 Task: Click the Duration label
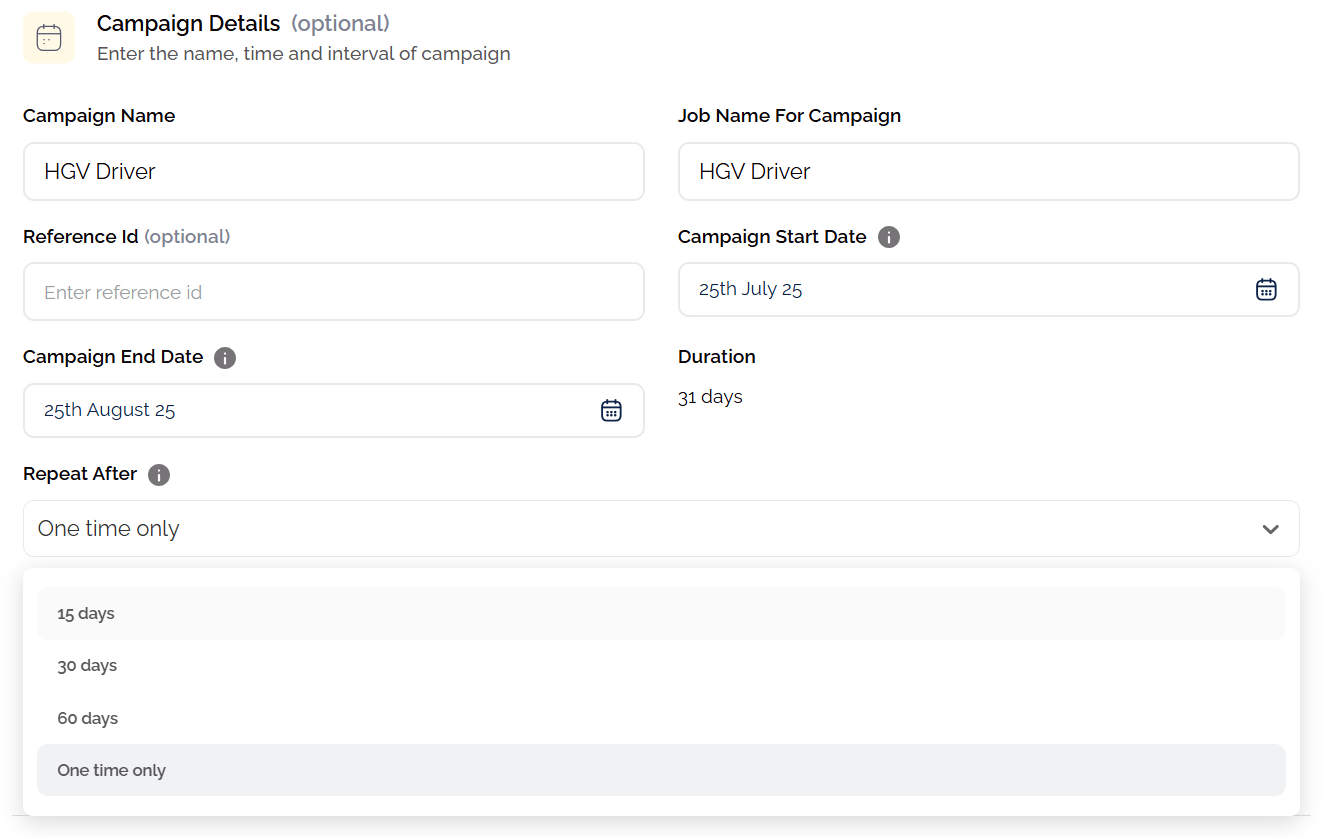click(716, 357)
